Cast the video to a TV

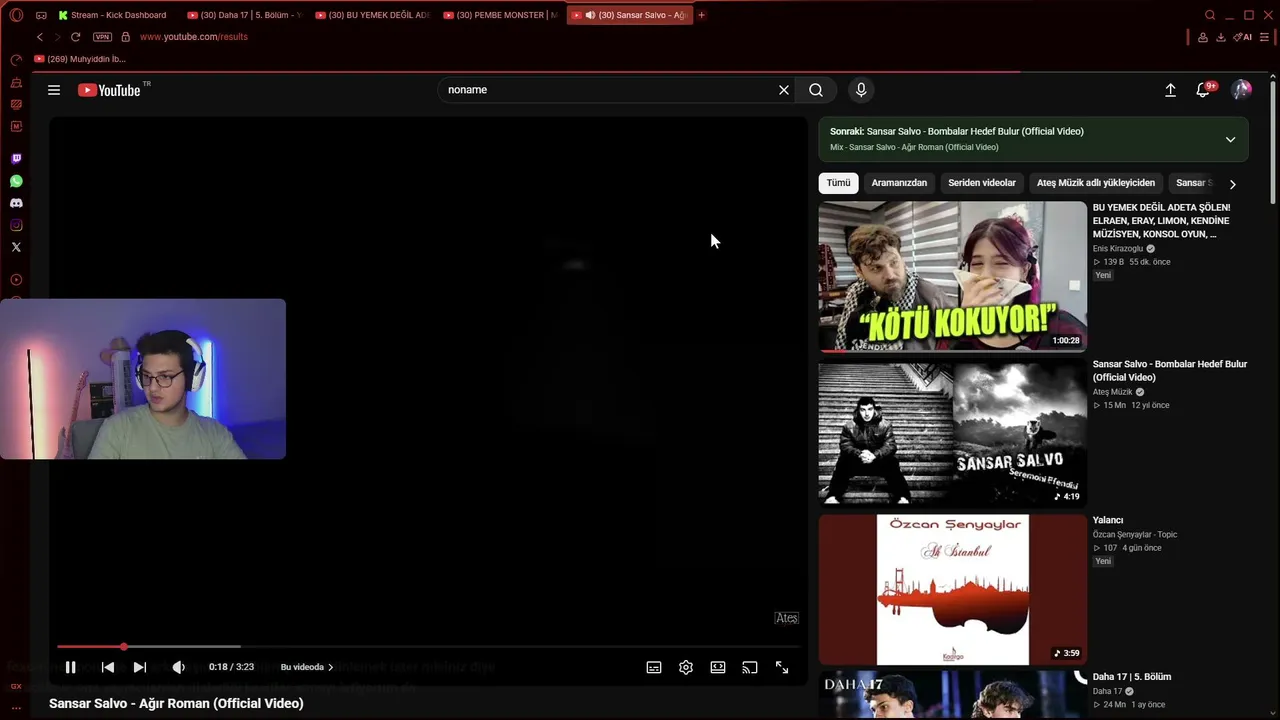(x=750, y=667)
